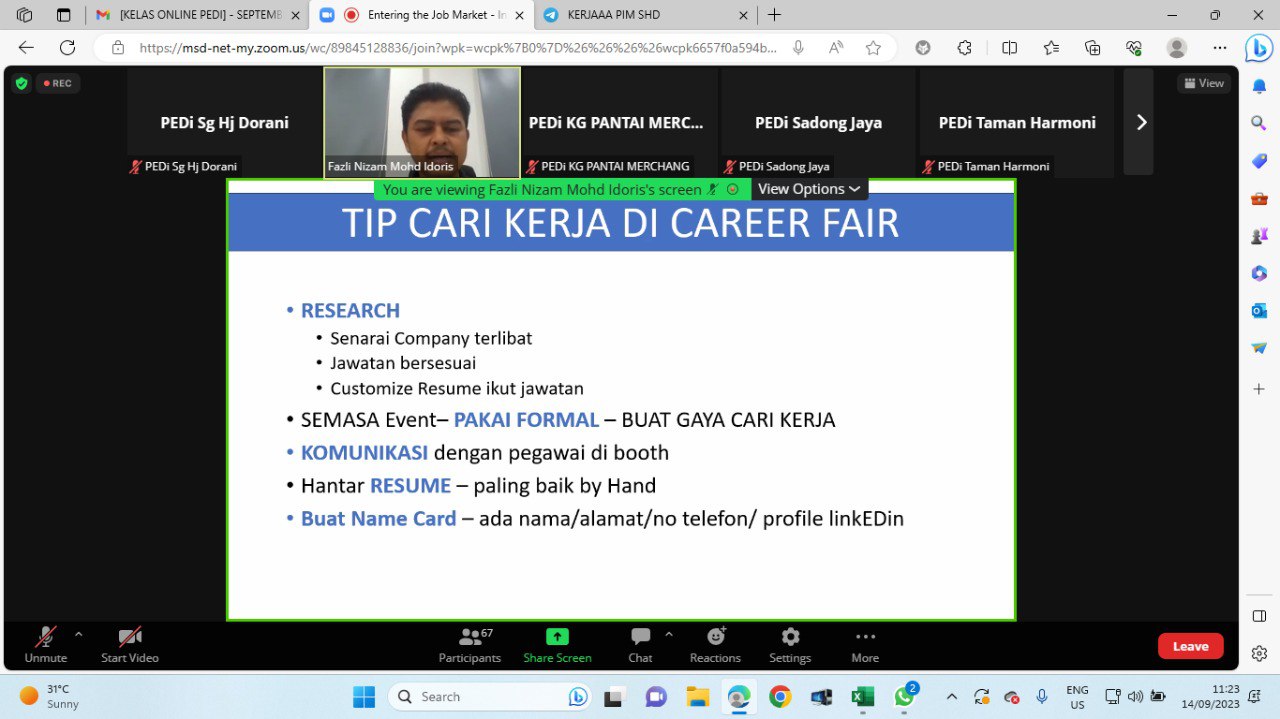Open Read aloud in address bar
This screenshot has width=1280, height=719.
pyautogui.click(x=836, y=47)
